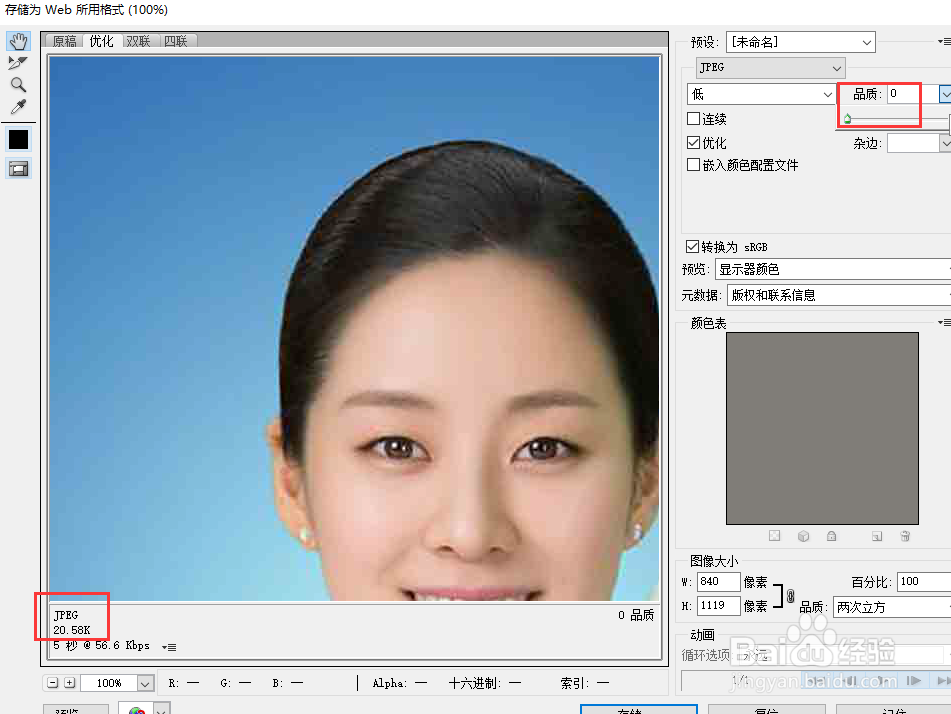Viewport: 951px width, 714px height.
Task: Click the zoom-in plus button near zoom level
Action: tap(67, 682)
